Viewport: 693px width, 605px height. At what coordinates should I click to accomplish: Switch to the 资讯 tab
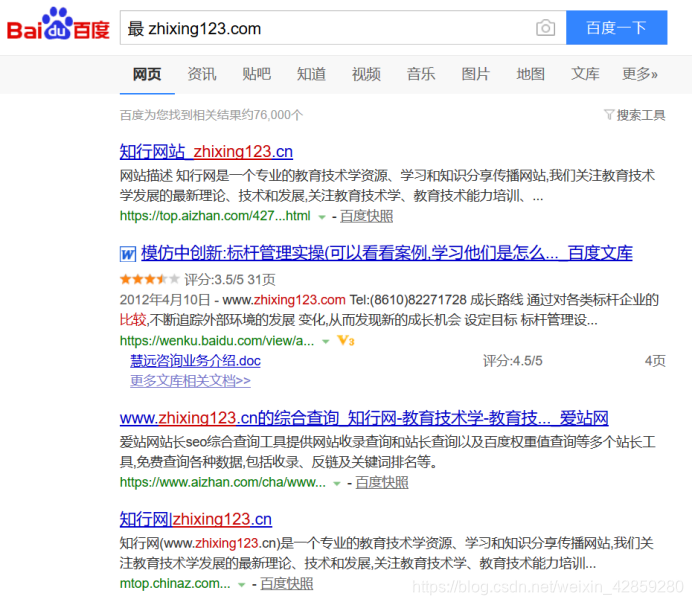coord(202,74)
